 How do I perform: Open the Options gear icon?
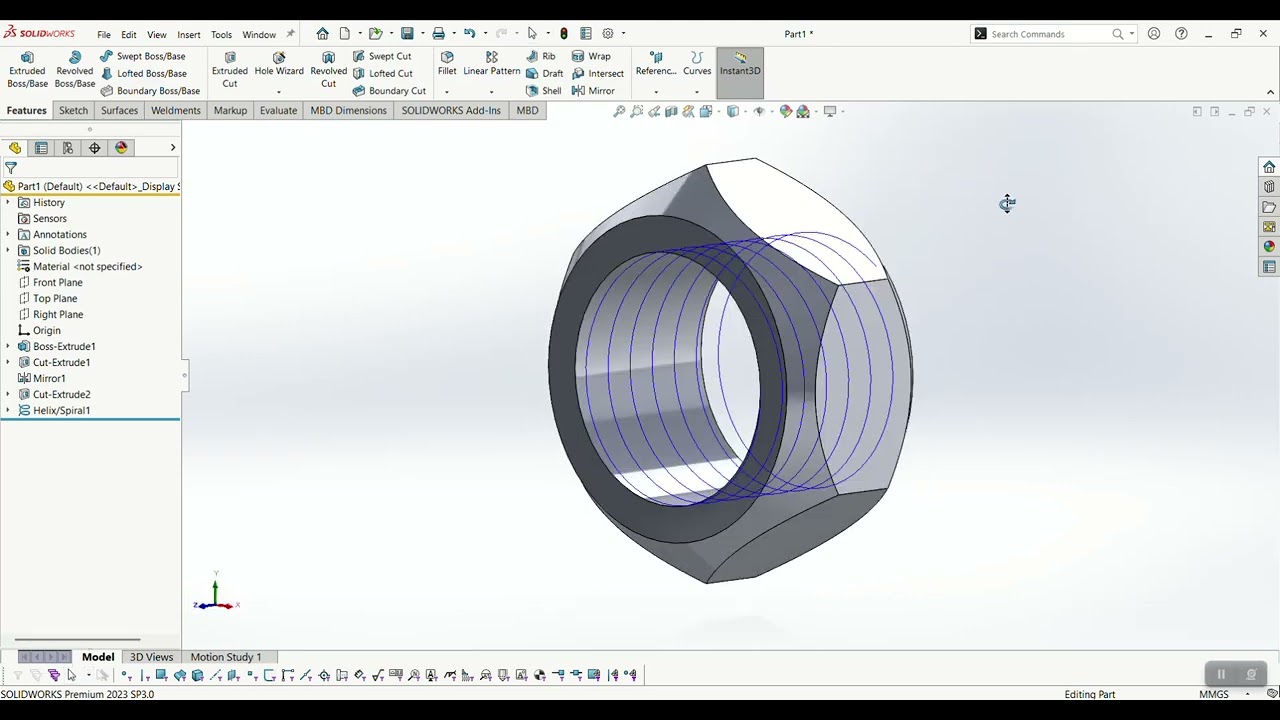tap(607, 33)
